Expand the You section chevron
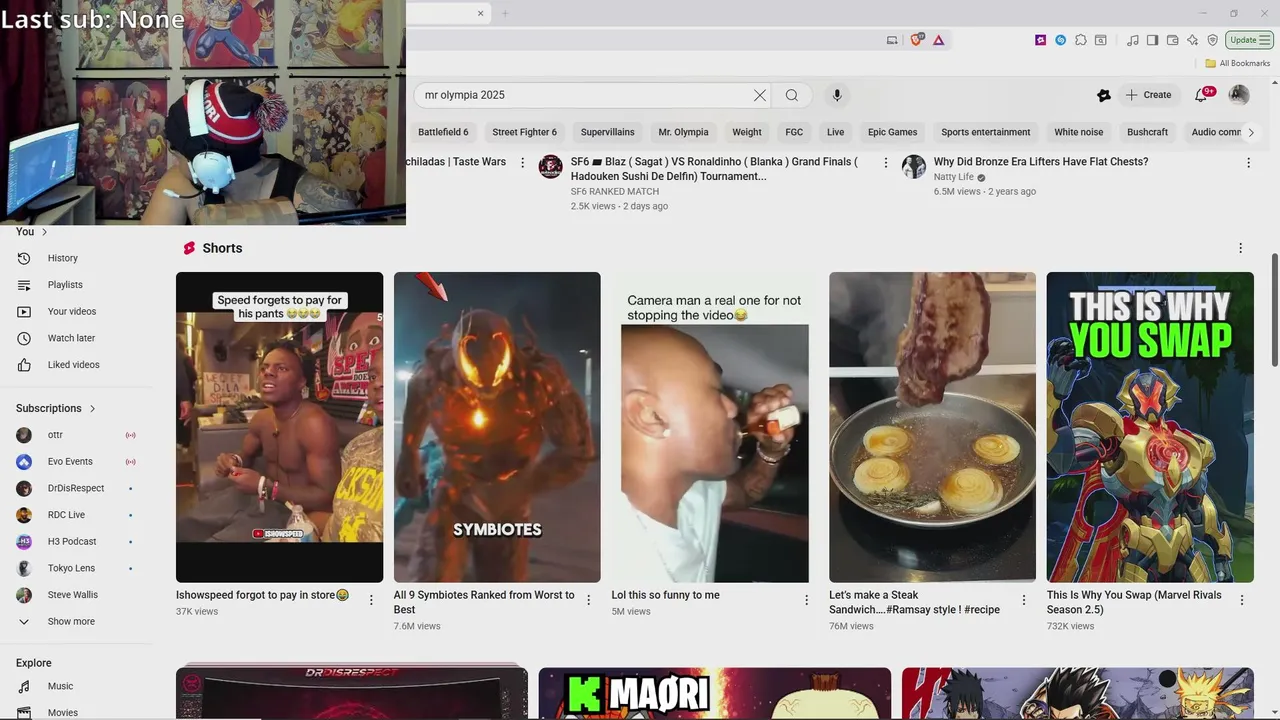Viewport: 1280px width, 720px height. [44, 232]
